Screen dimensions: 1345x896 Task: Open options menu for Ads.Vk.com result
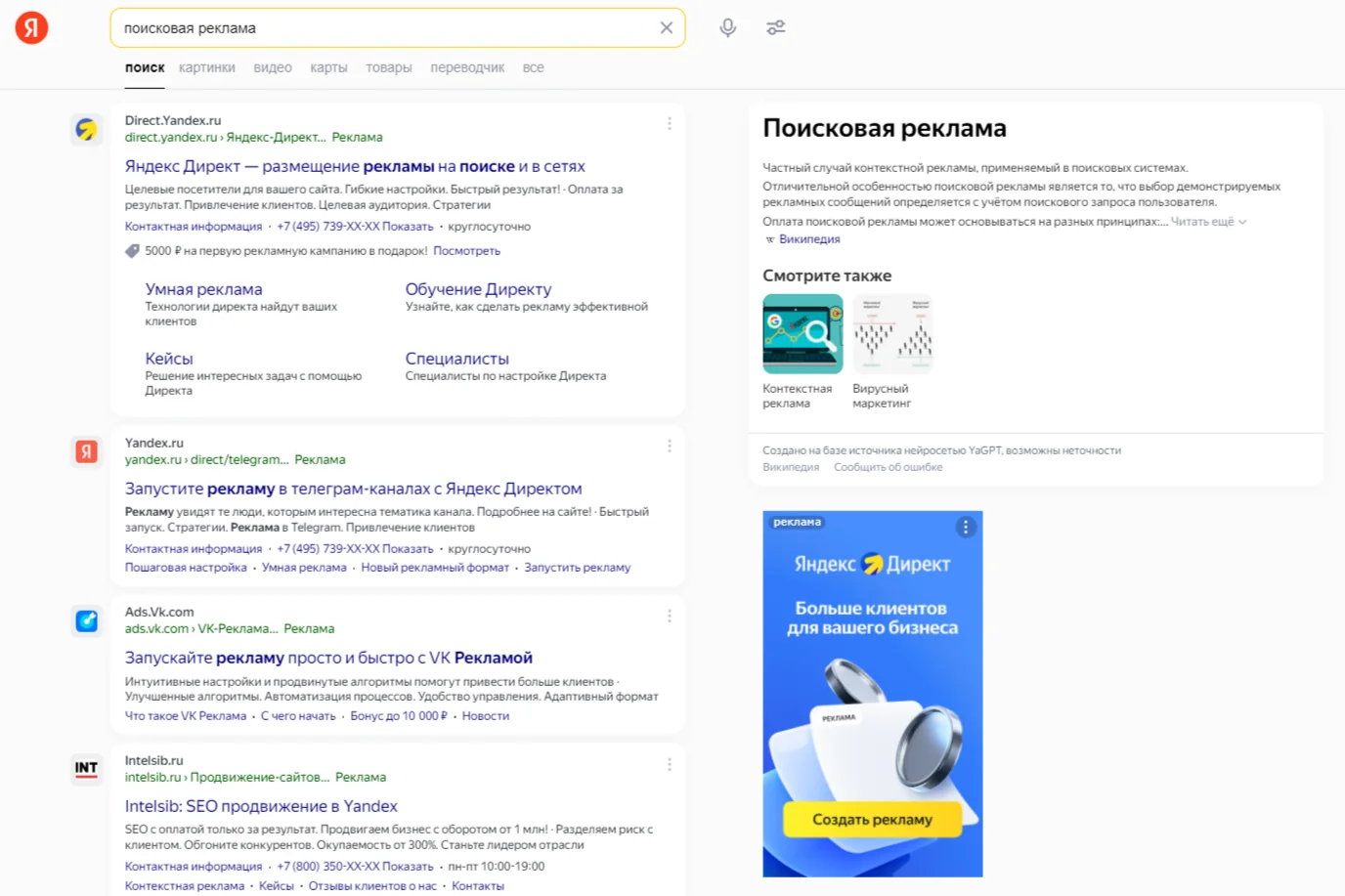click(x=670, y=617)
